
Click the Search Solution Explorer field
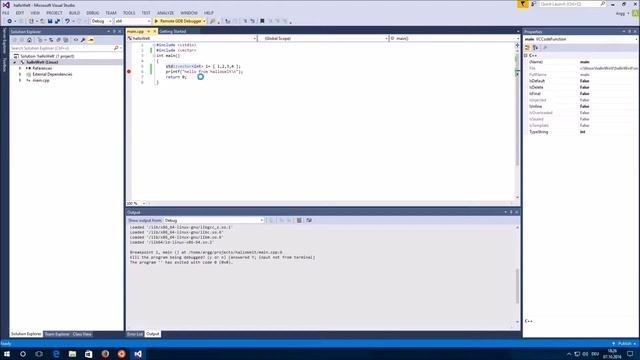(65, 48)
